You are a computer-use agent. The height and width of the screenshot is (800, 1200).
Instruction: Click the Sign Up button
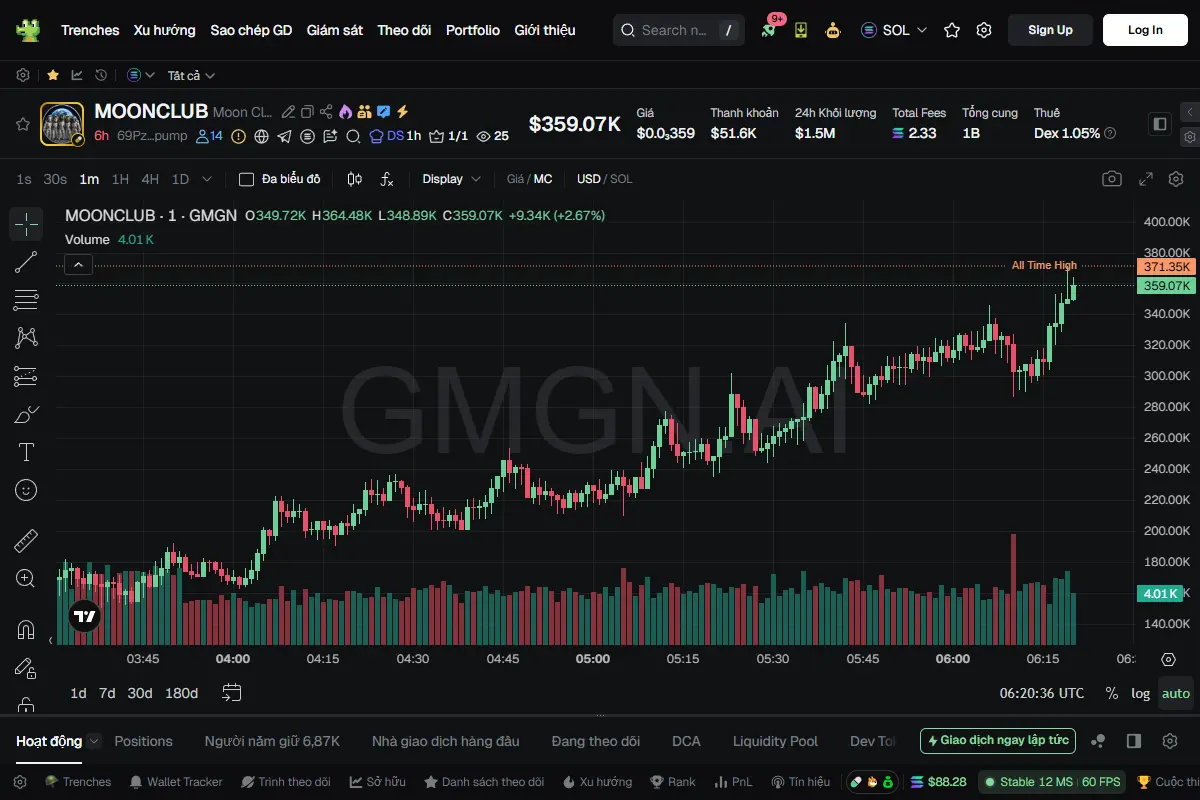point(1050,30)
